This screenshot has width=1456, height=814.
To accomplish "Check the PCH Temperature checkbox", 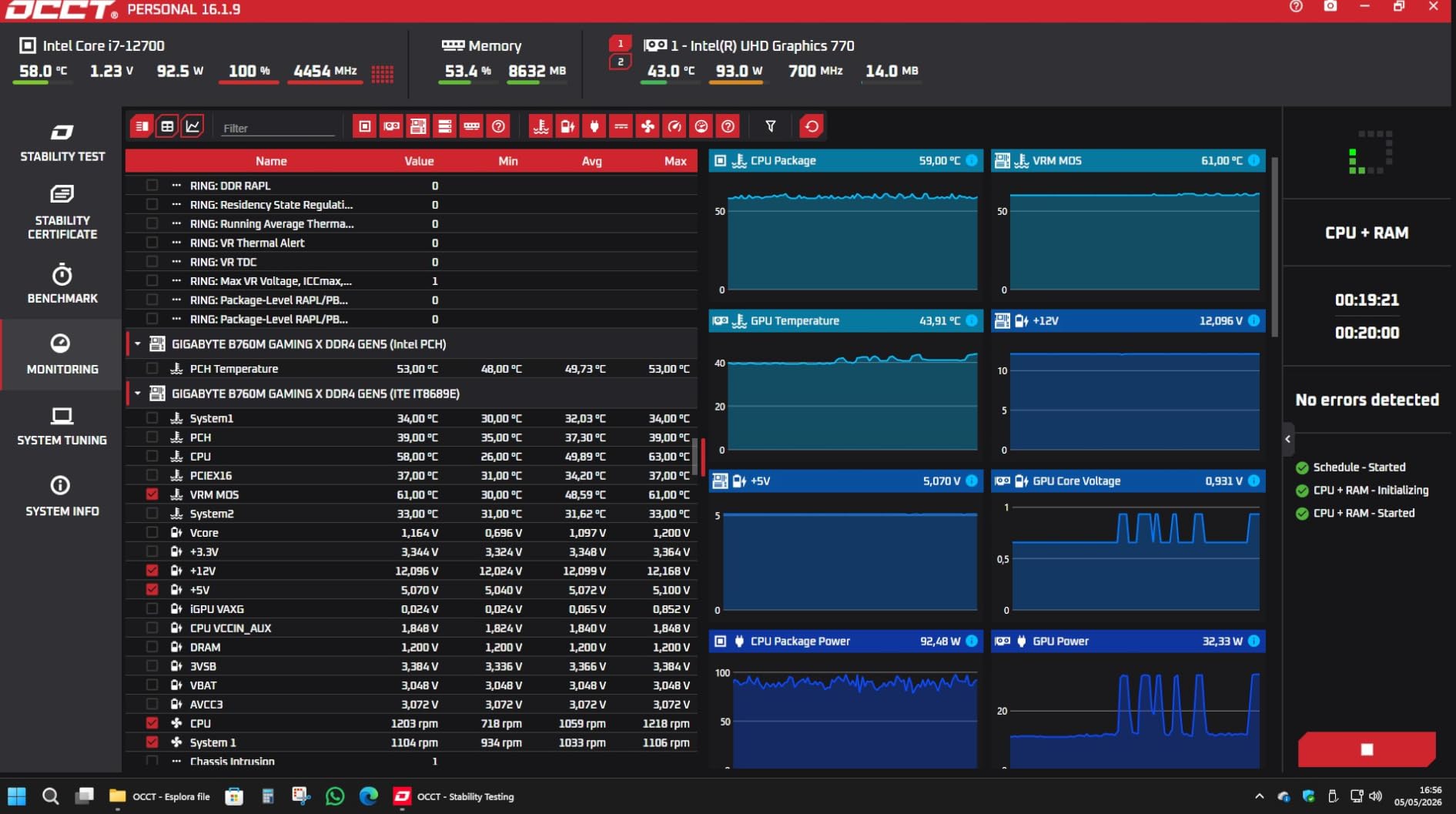I will 152,369.
